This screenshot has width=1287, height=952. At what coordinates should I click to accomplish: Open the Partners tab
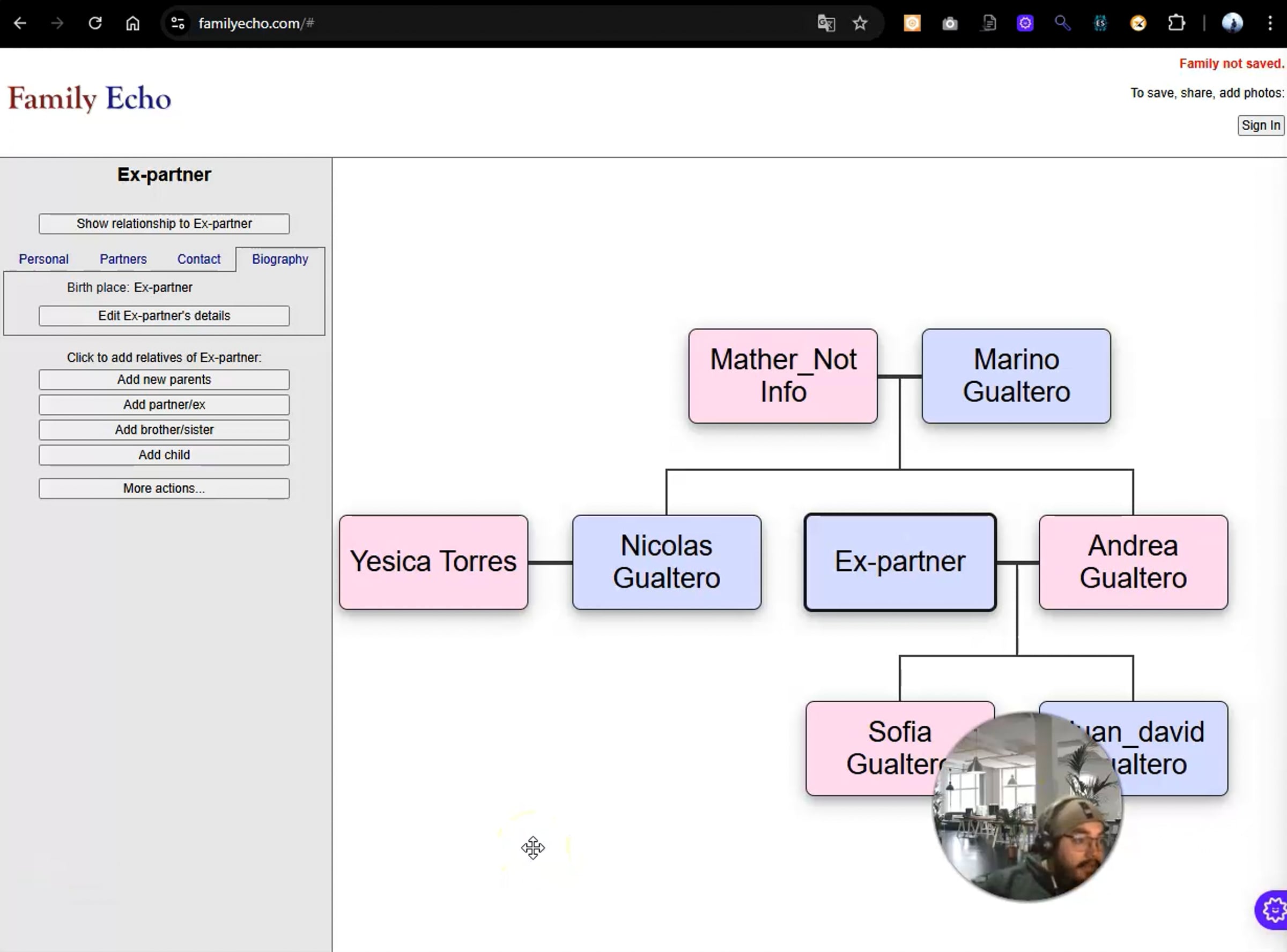(123, 259)
